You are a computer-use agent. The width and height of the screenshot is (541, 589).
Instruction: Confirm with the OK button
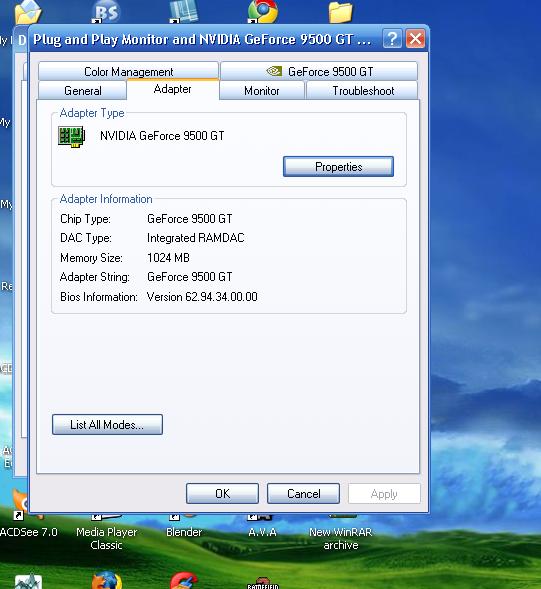222,493
